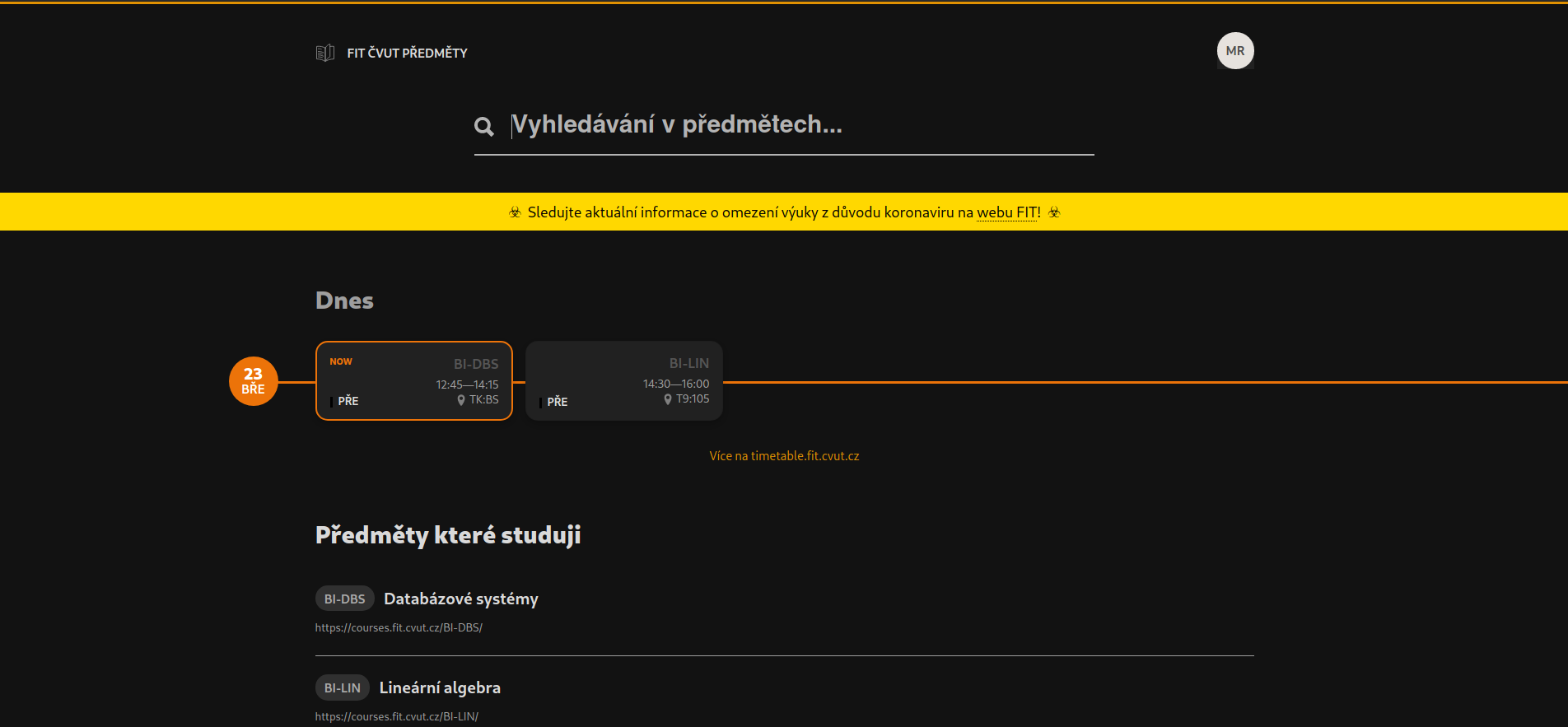This screenshot has width=1568, height=727.
Task: Open the Lineární algebra course title
Action: click(440, 687)
